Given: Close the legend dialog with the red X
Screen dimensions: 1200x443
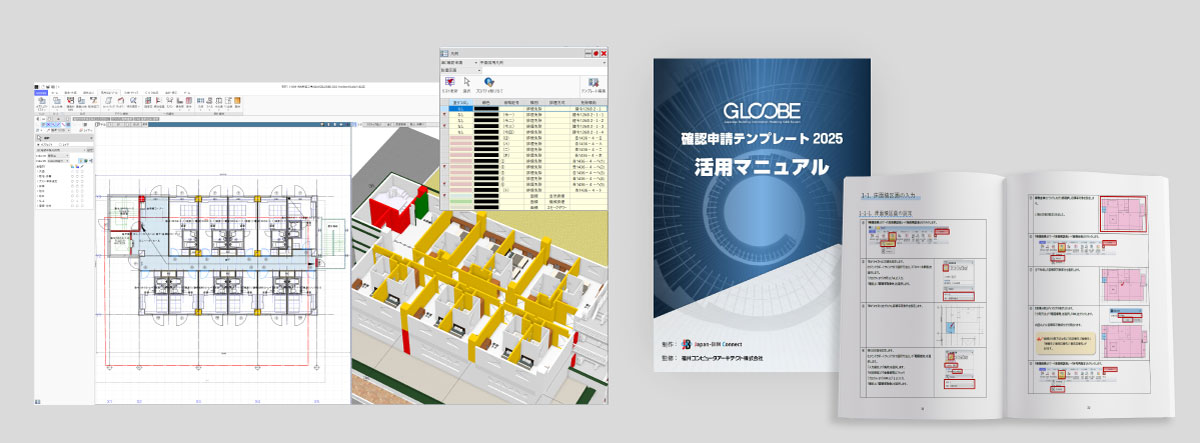Looking at the screenshot, I should 604,53.
